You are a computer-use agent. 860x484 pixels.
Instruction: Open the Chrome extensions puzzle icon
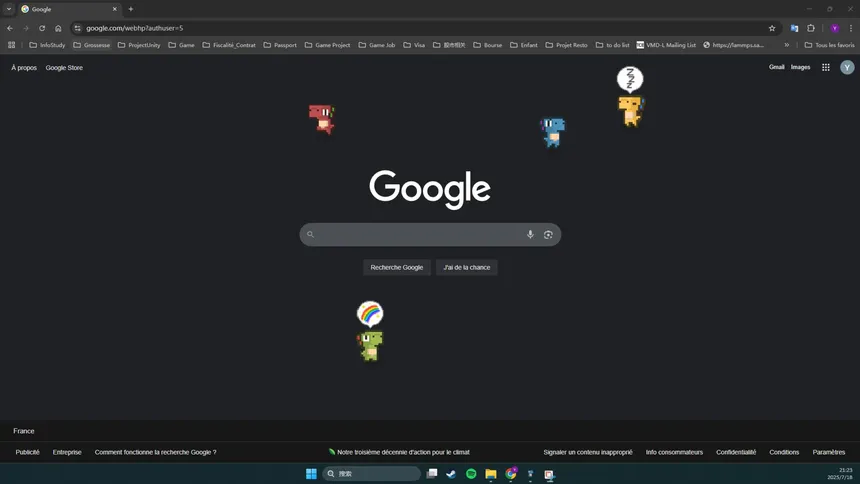tap(811, 28)
